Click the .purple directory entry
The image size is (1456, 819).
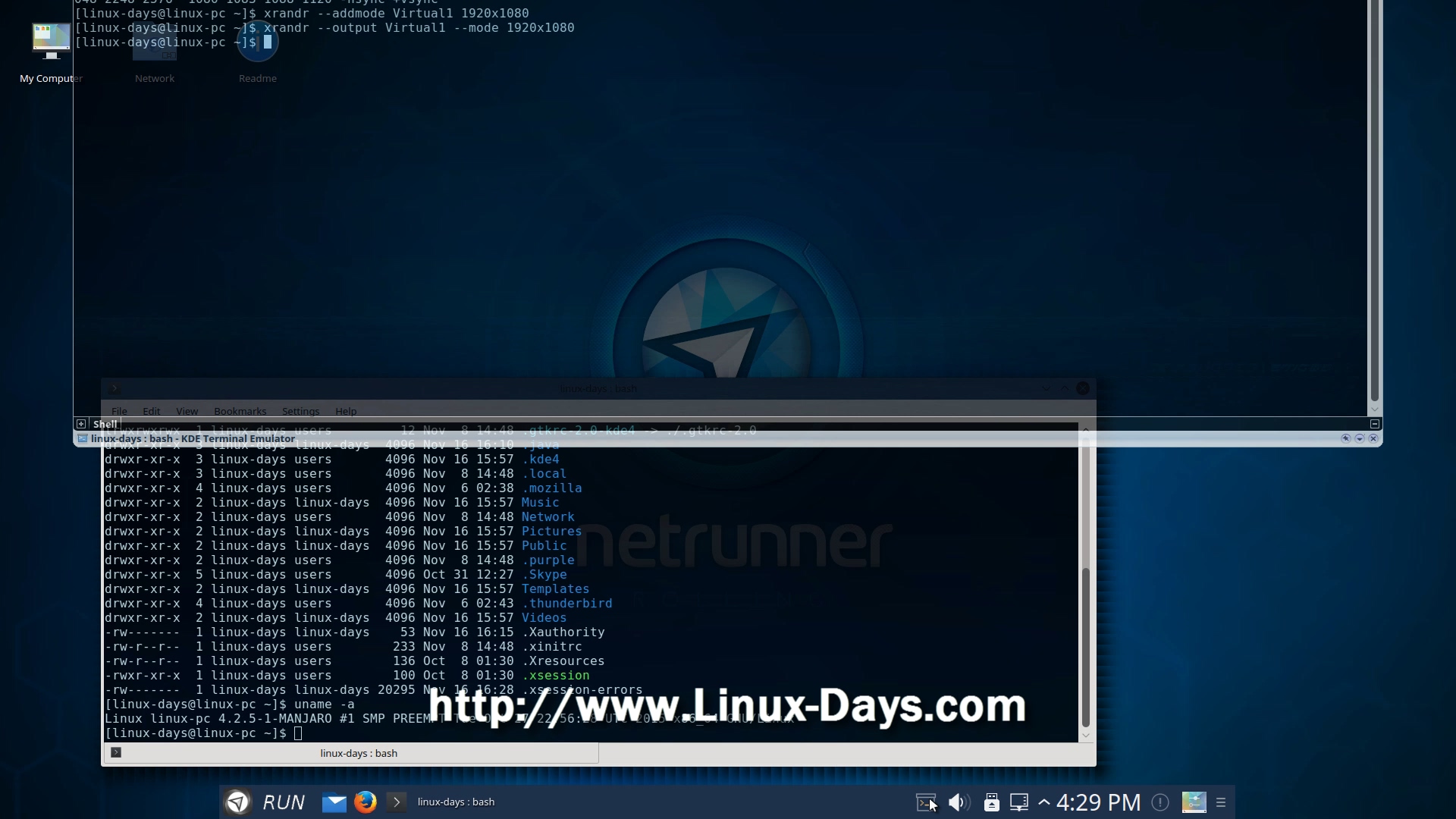click(548, 560)
